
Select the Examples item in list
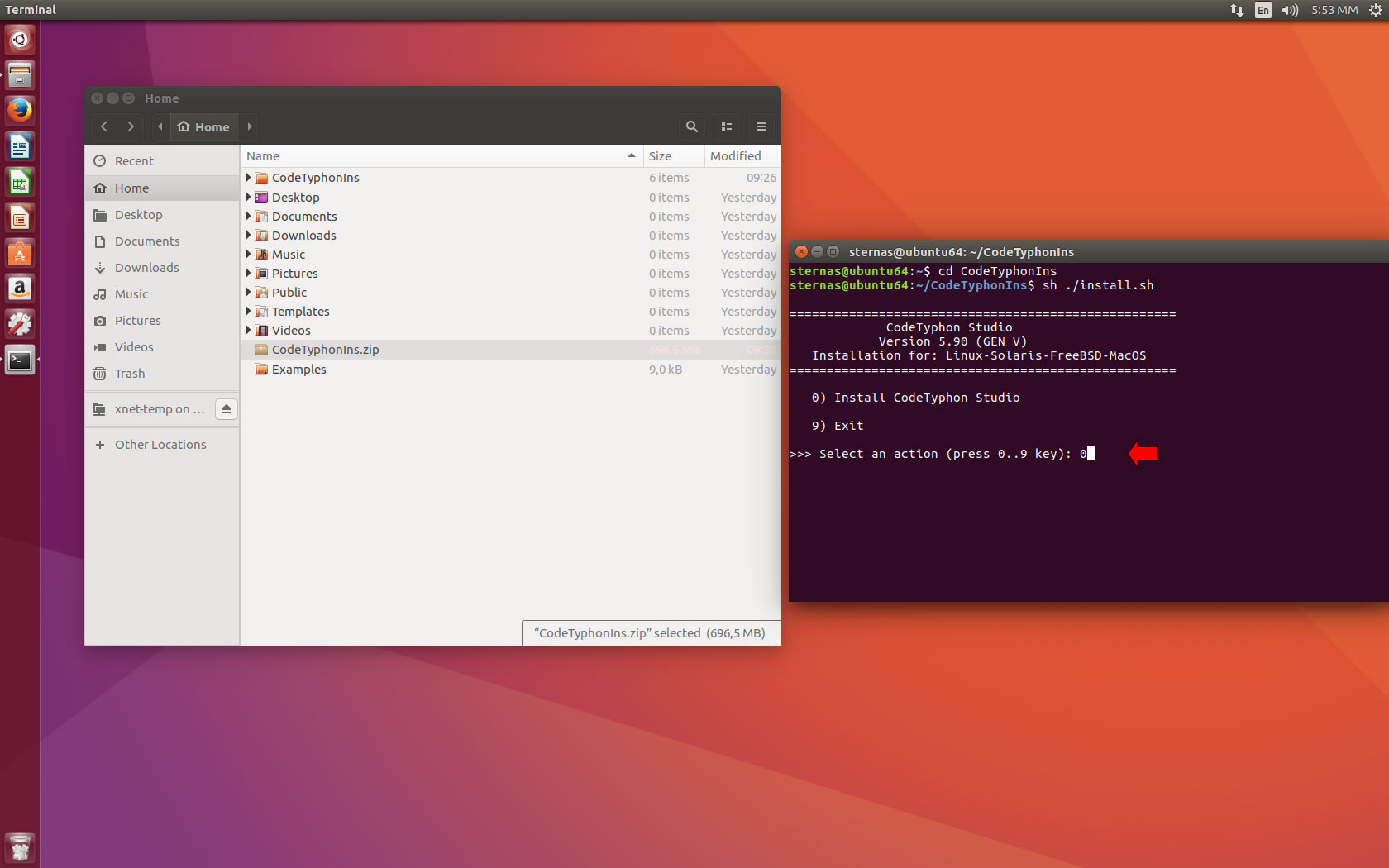(511, 370)
